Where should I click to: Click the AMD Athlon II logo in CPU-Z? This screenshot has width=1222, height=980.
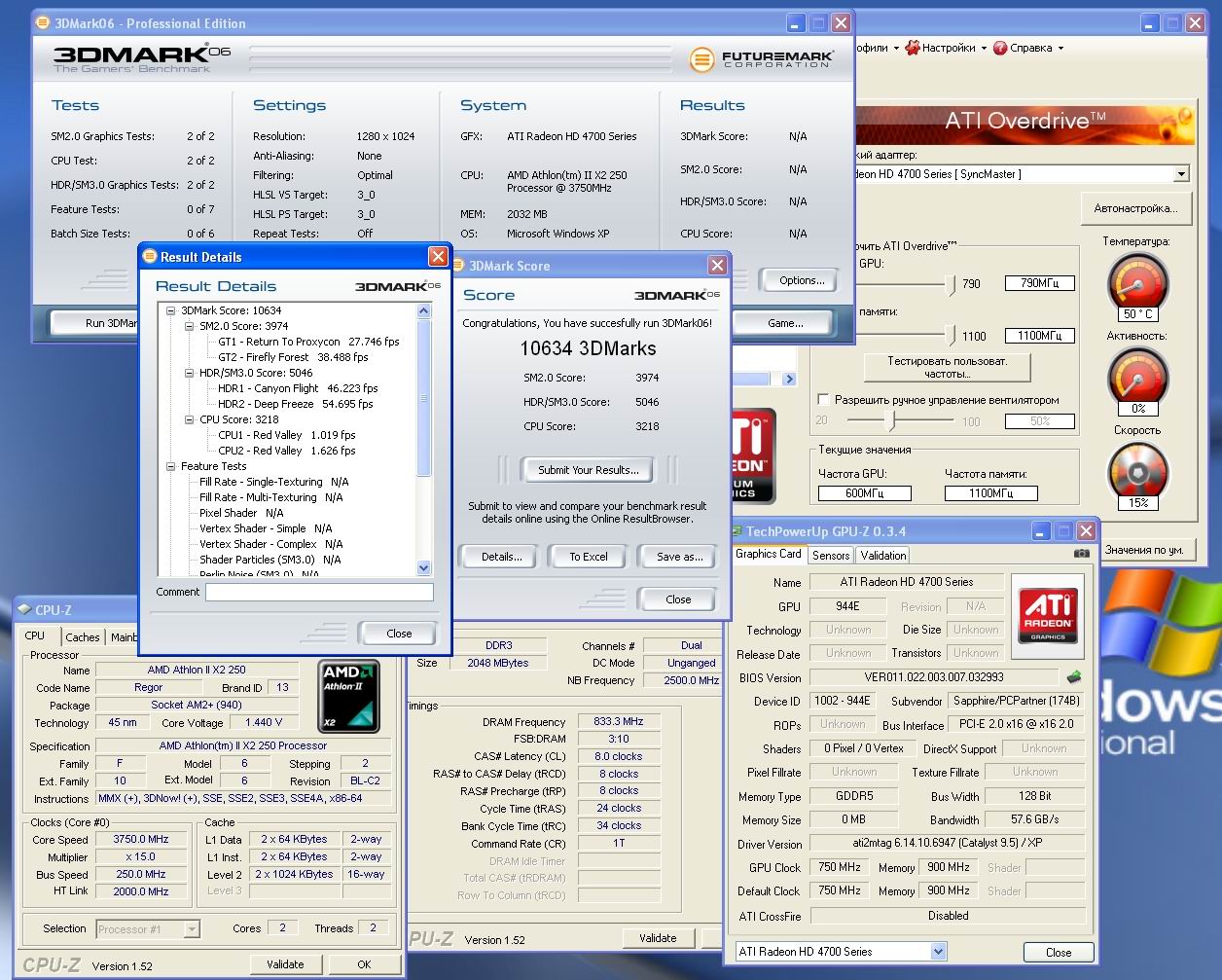(x=349, y=697)
